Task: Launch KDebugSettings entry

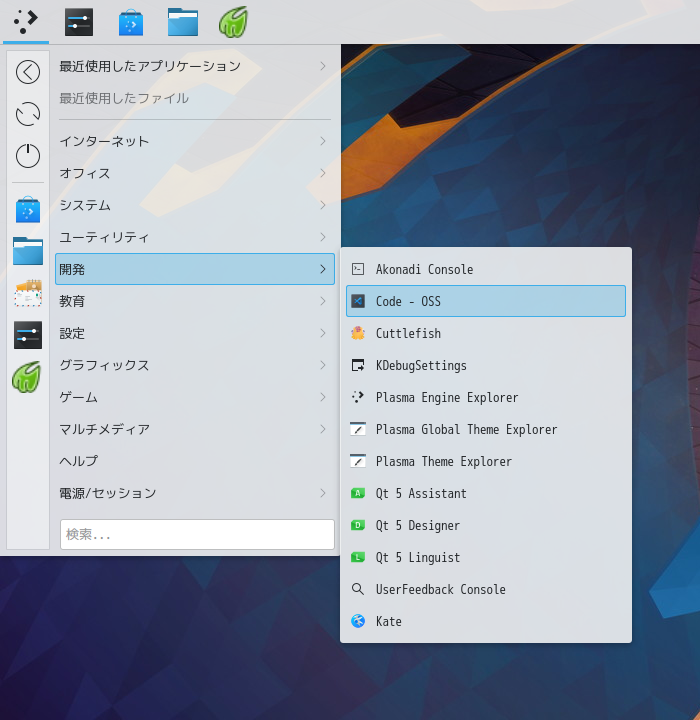Action: pos(486,365)
